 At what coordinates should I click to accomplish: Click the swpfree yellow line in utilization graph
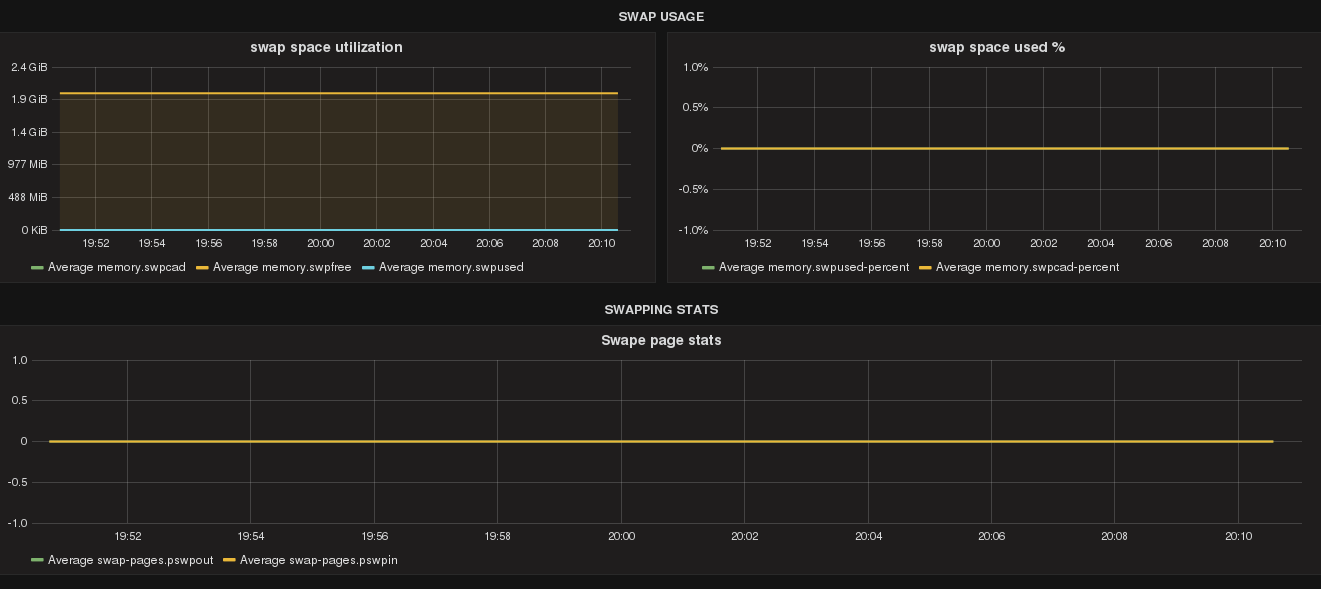click(x=339, y=93)
